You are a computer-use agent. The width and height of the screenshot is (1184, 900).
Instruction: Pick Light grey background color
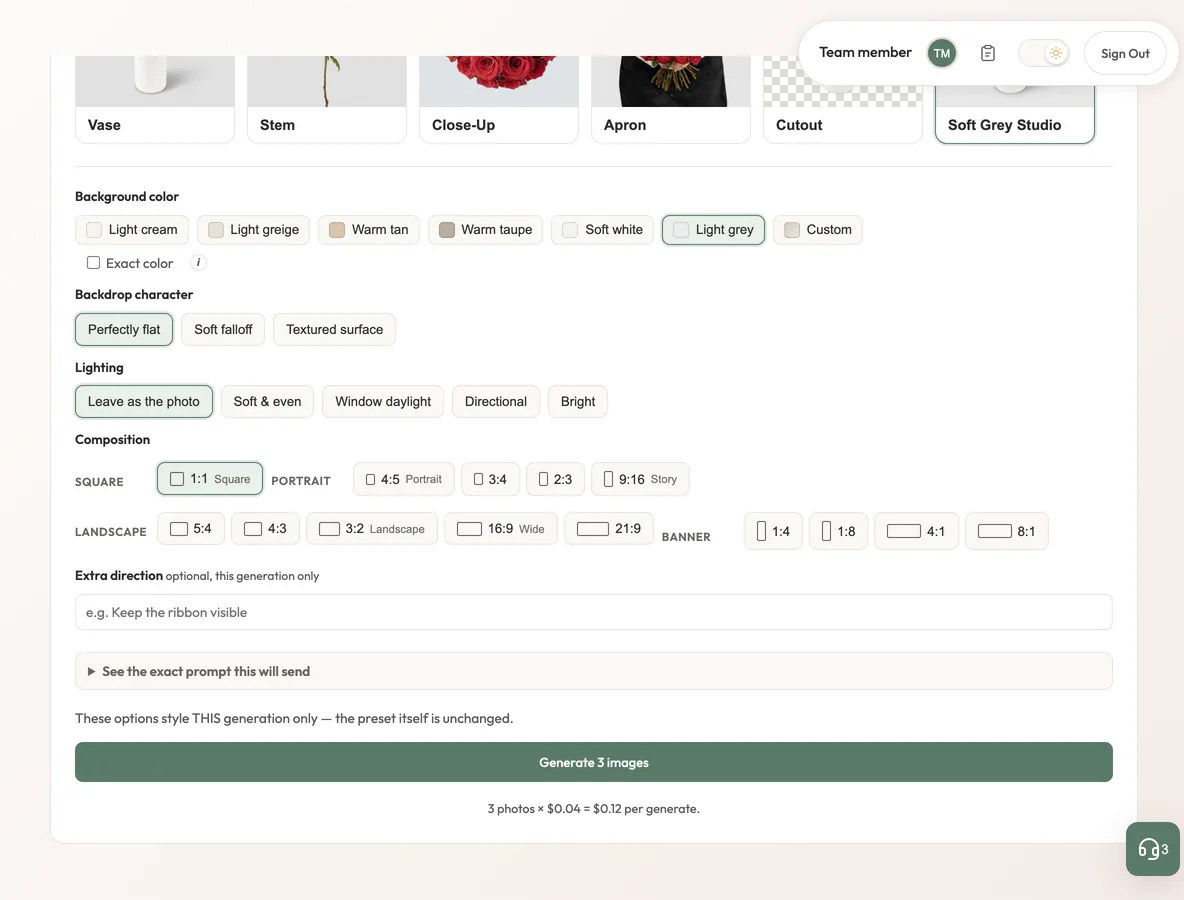click(714, 230)
